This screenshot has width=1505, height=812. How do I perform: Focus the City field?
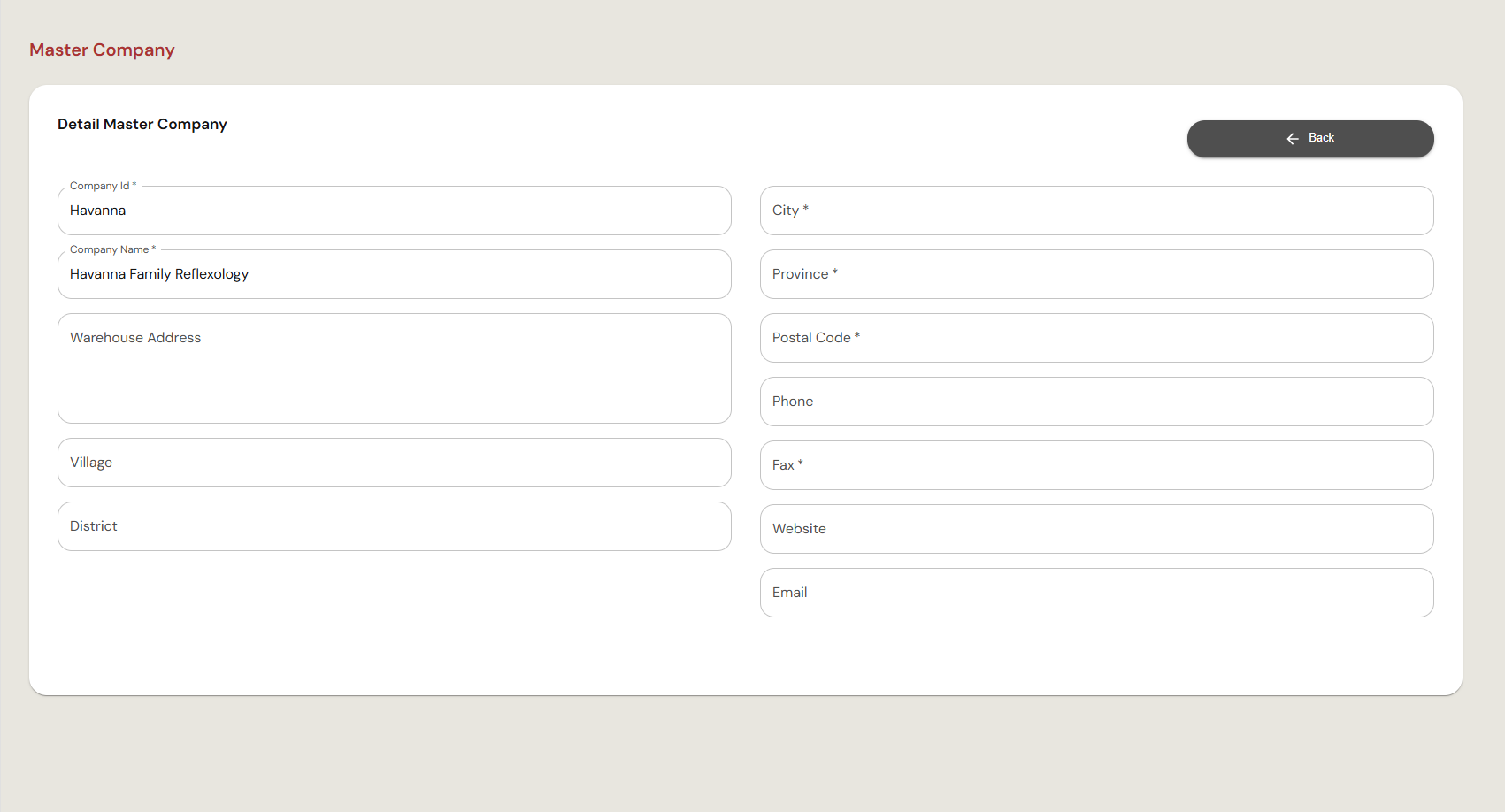(x=1097, y=211)
